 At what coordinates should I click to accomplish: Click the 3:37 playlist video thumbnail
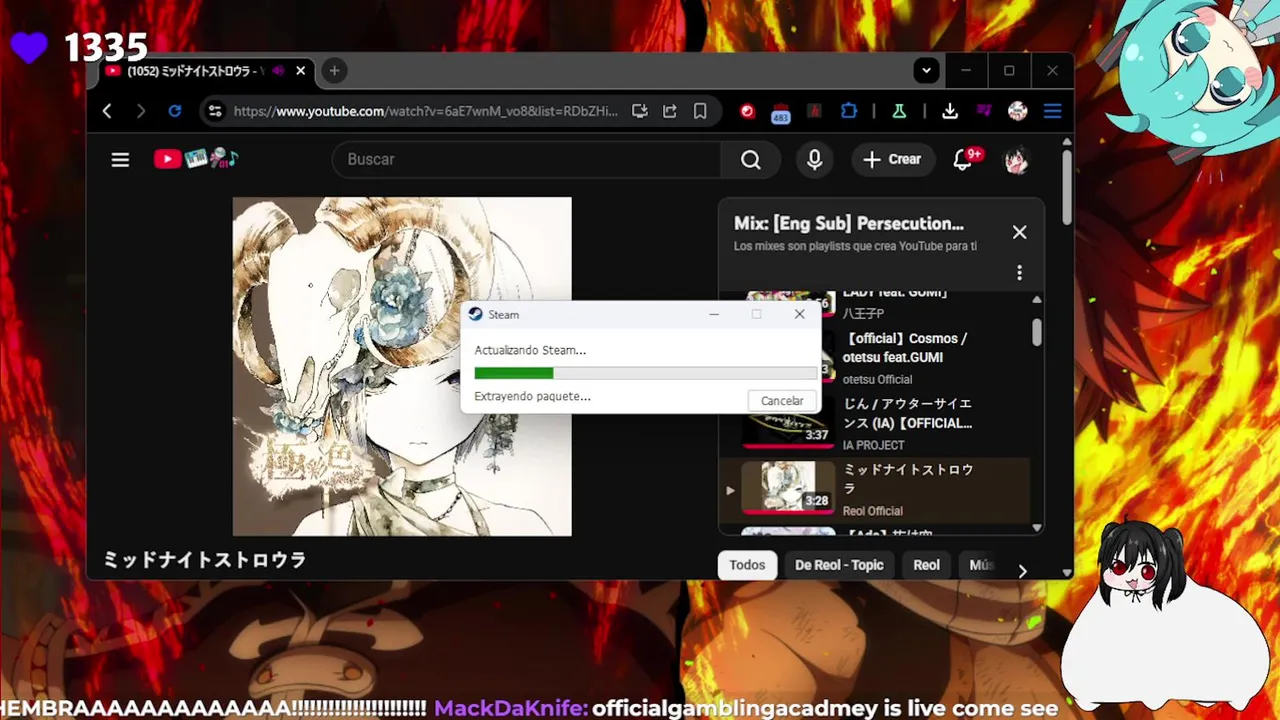(788, 424)
